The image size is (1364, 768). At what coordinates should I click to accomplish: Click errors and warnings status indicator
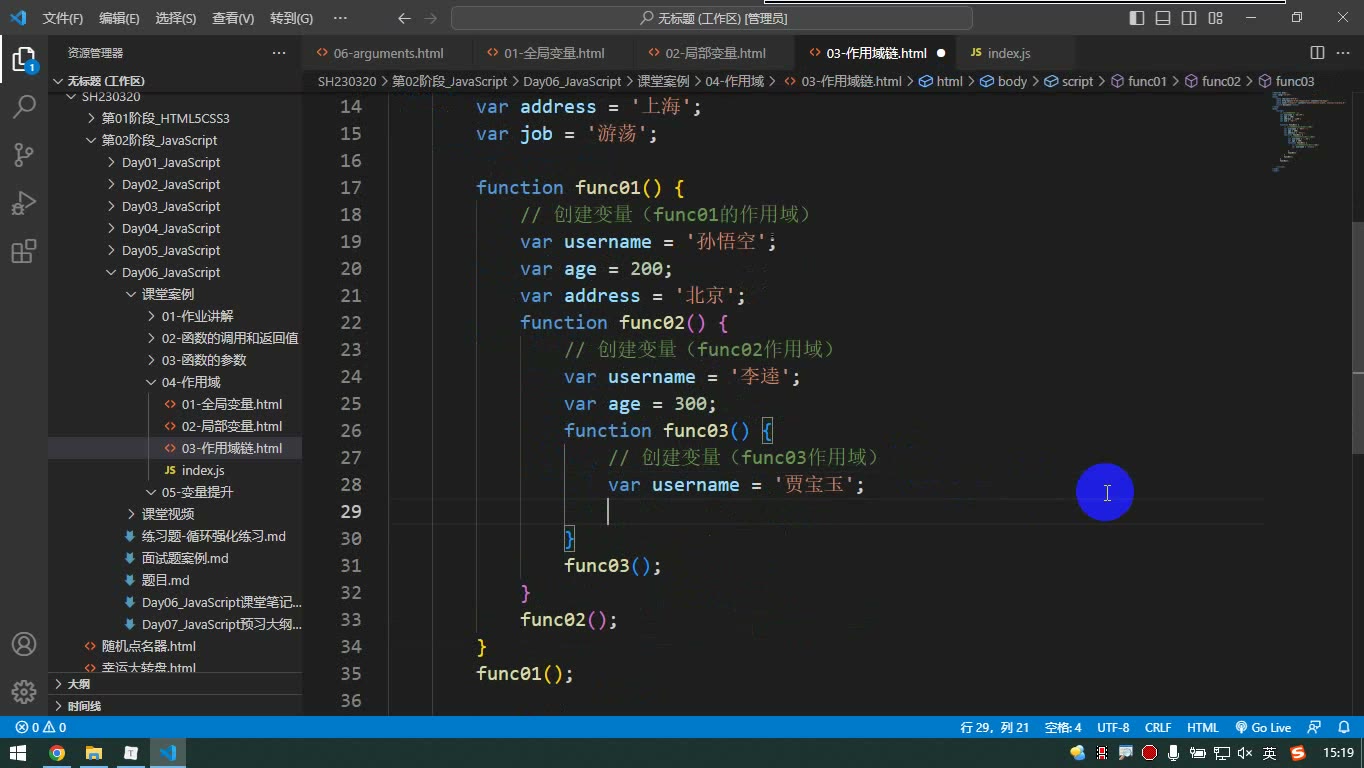[x=41, y=728]
